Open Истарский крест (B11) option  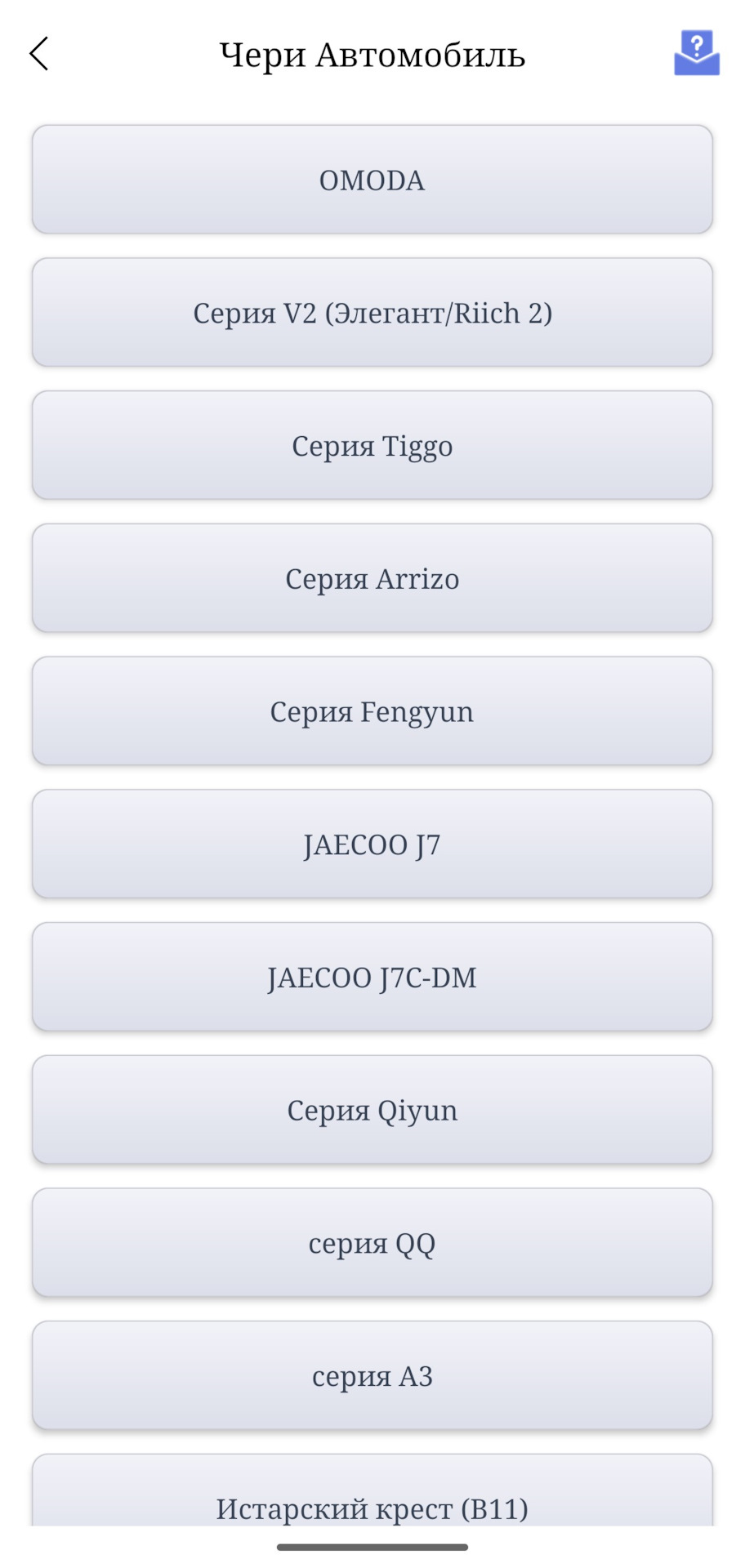tap(372, 1503)
